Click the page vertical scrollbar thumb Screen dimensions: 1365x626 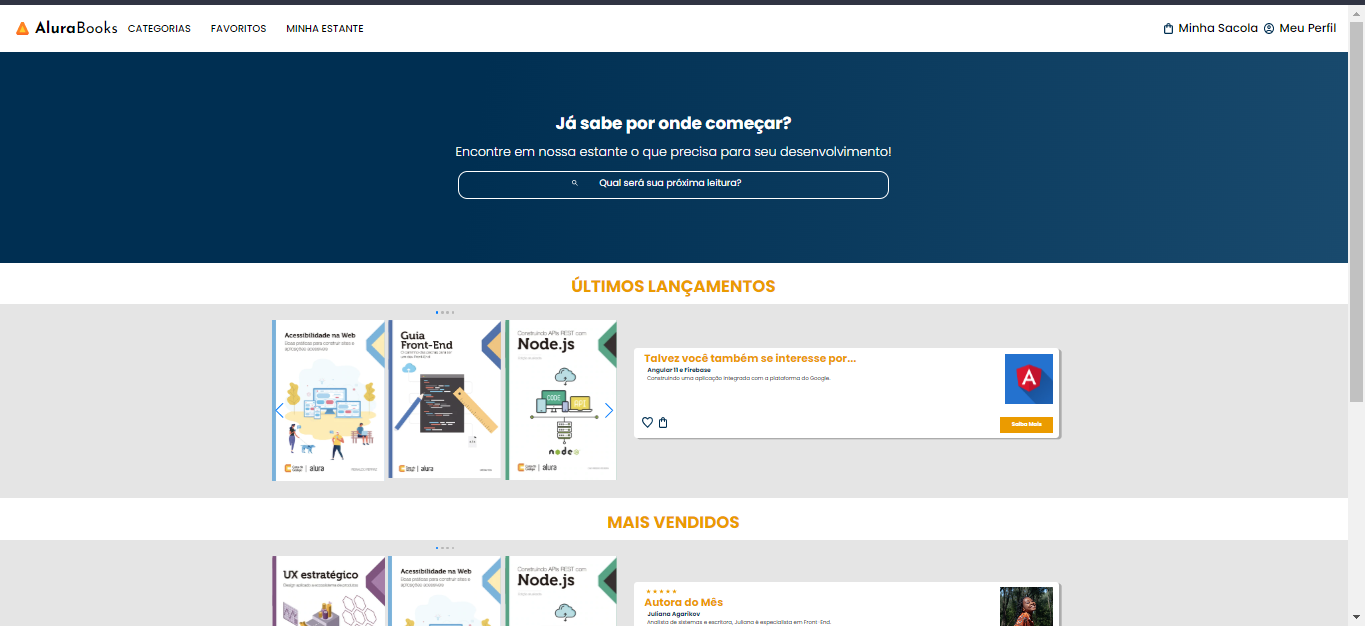pos(1357,210)
